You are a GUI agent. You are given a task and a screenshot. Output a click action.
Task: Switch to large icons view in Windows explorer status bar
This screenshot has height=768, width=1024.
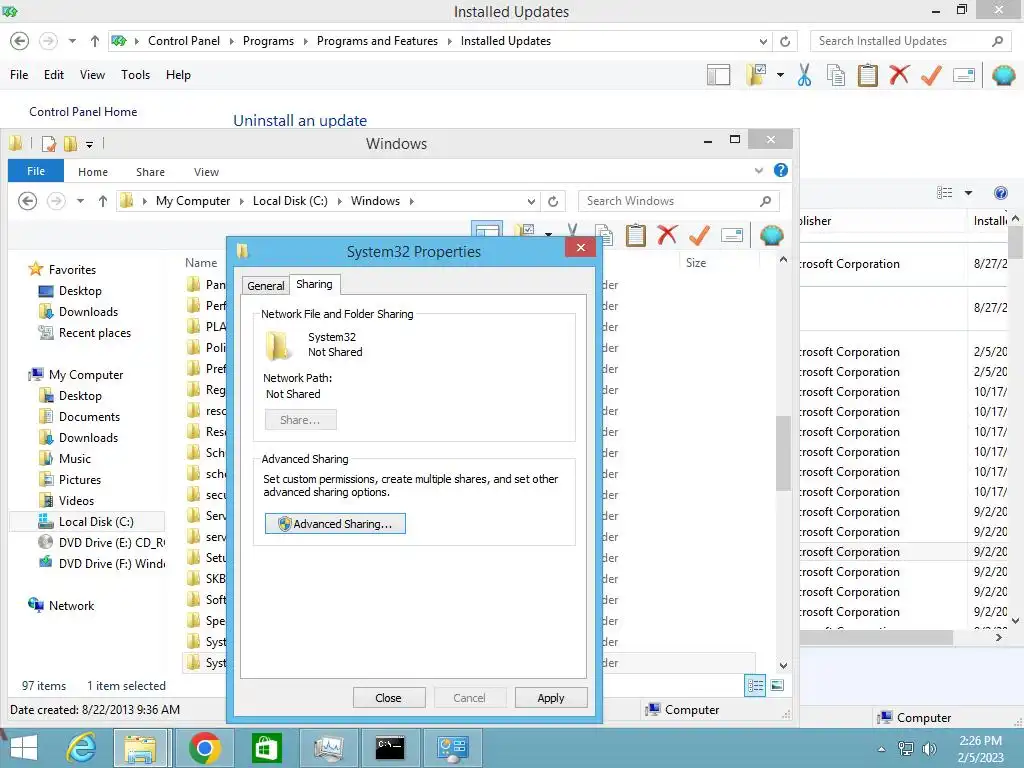coord(777,685)
